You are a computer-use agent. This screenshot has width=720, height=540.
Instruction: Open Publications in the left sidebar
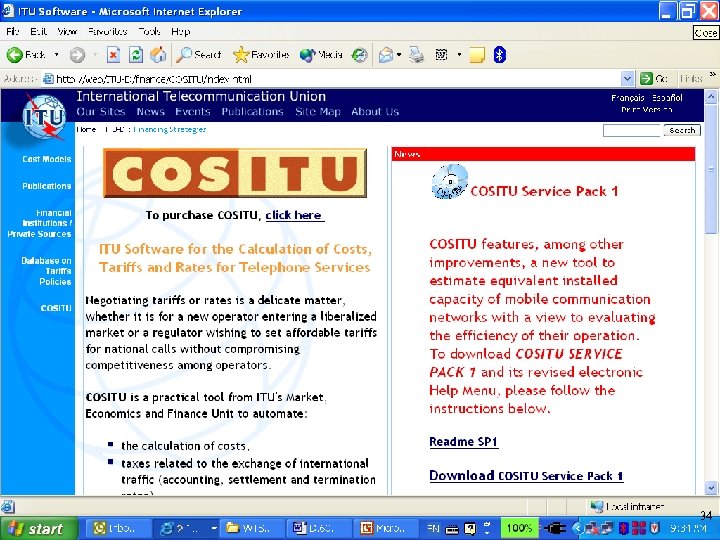[46, 186]
